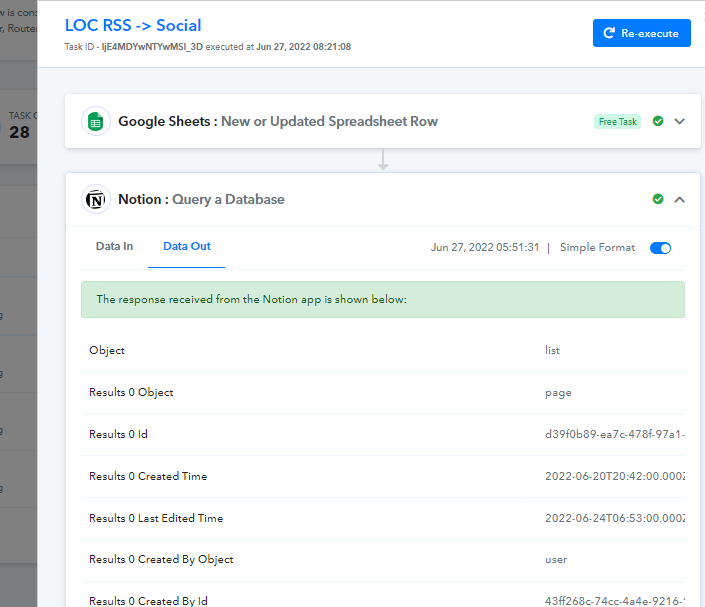Image resolution: width=705 pixels, height=607 pixels.
Task: Click the value 'page'
Action: point(558,393)
